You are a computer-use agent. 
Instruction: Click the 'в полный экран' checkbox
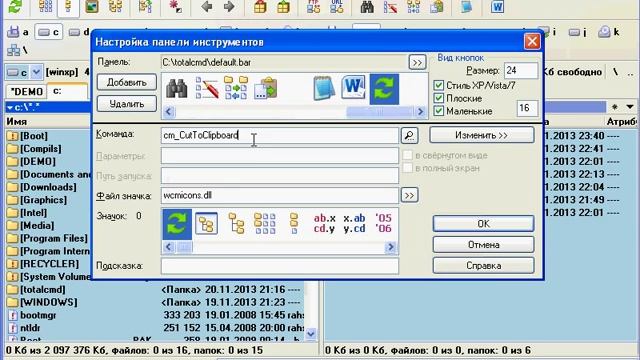[x=407, y=168]
